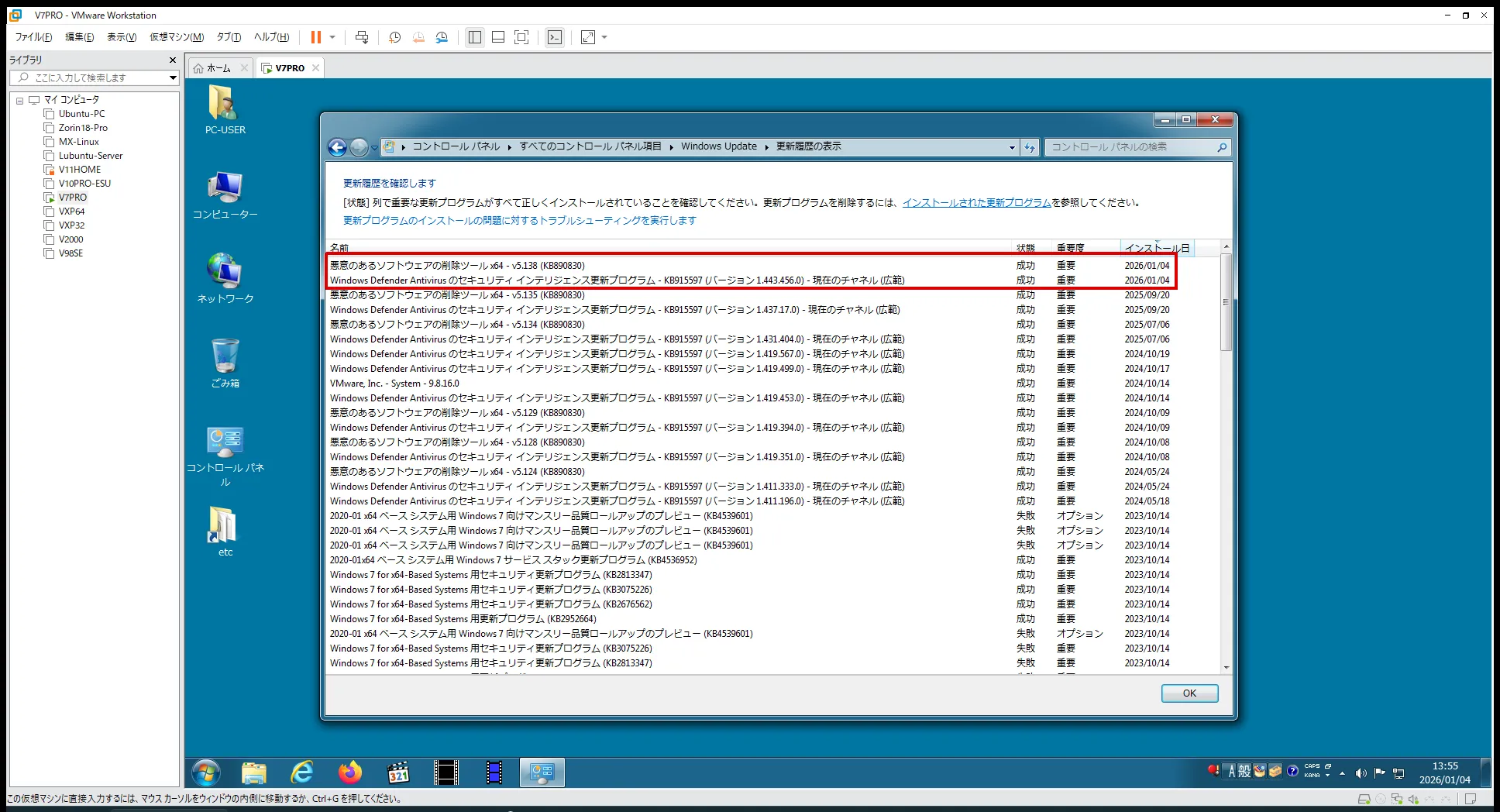Revert the VM to its snapshot
This screenshot has width=1500, height=812.
coord(418,37)
